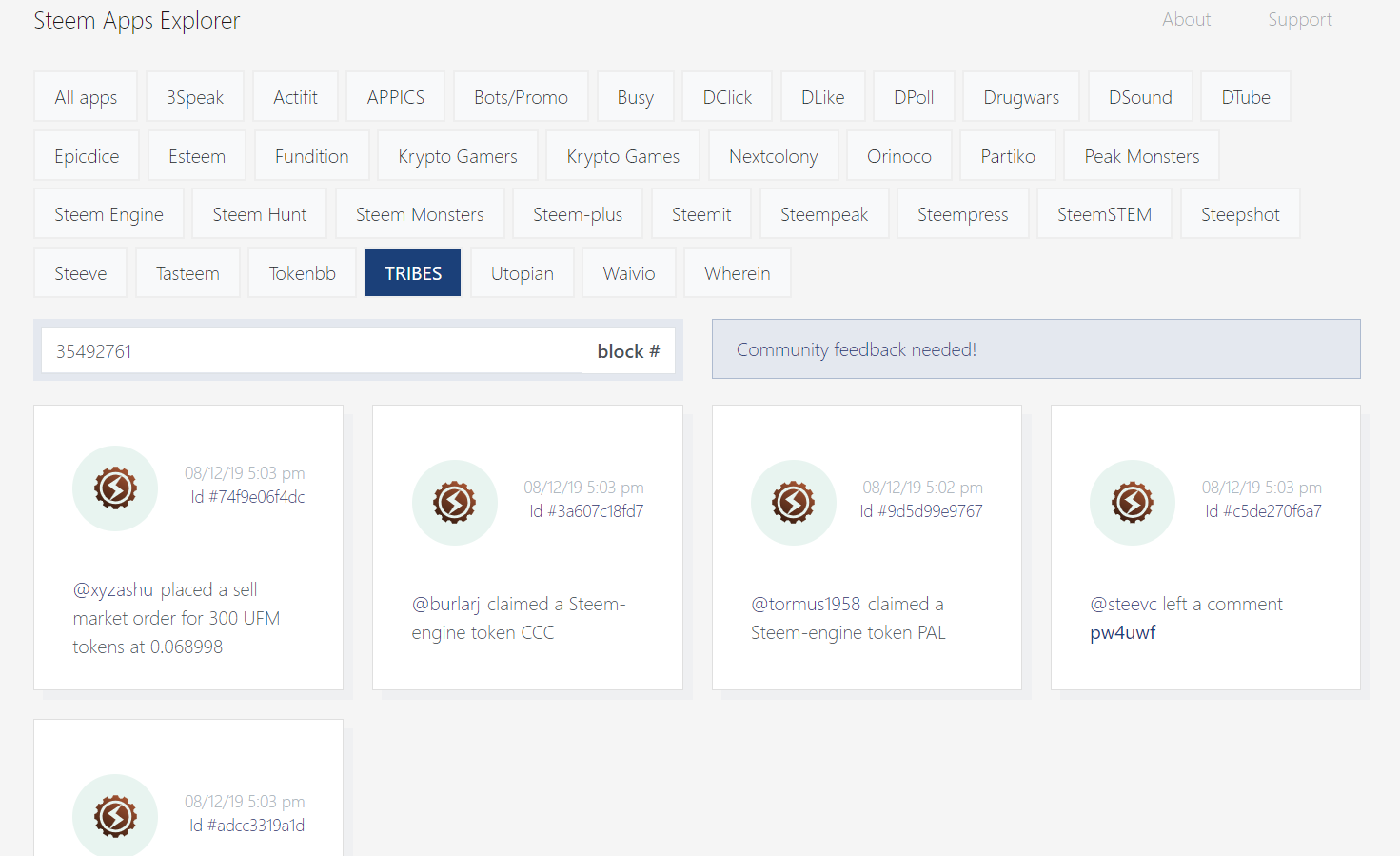Choose the Esteem filter

[x=197, y=156]
